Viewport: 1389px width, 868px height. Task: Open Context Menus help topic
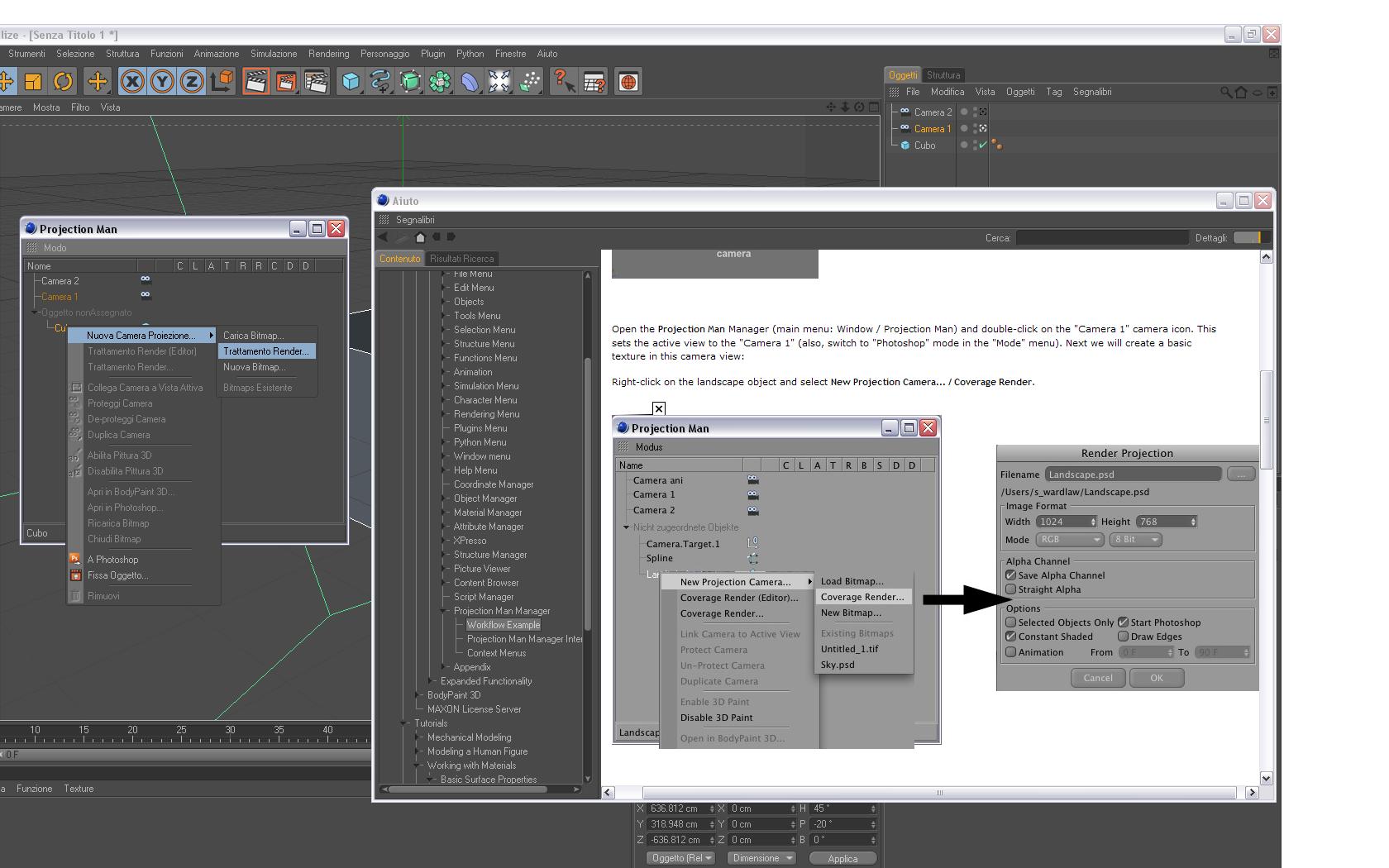(x=496, y=653)
